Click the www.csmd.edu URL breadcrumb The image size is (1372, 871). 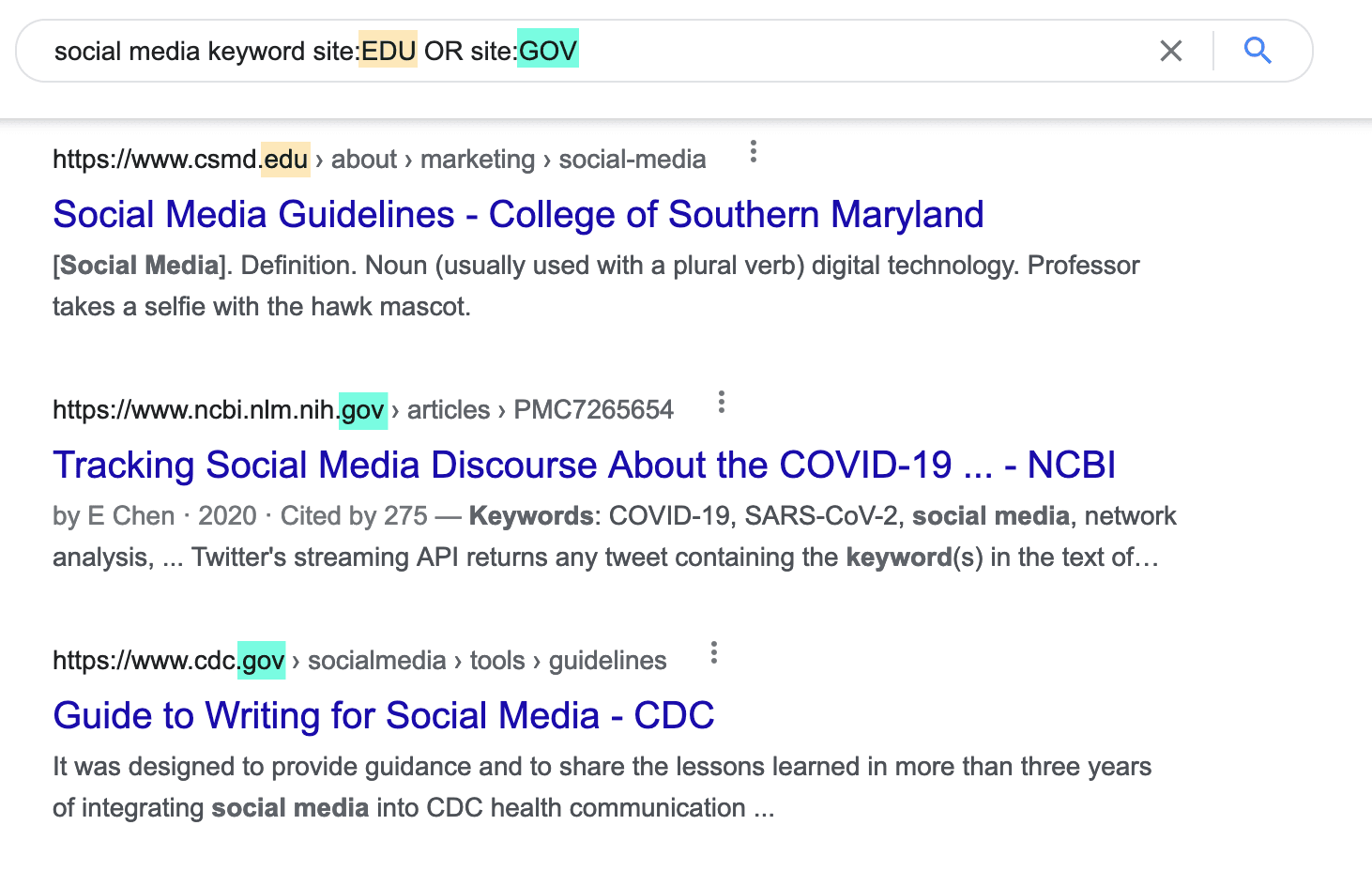coord(181,159)
